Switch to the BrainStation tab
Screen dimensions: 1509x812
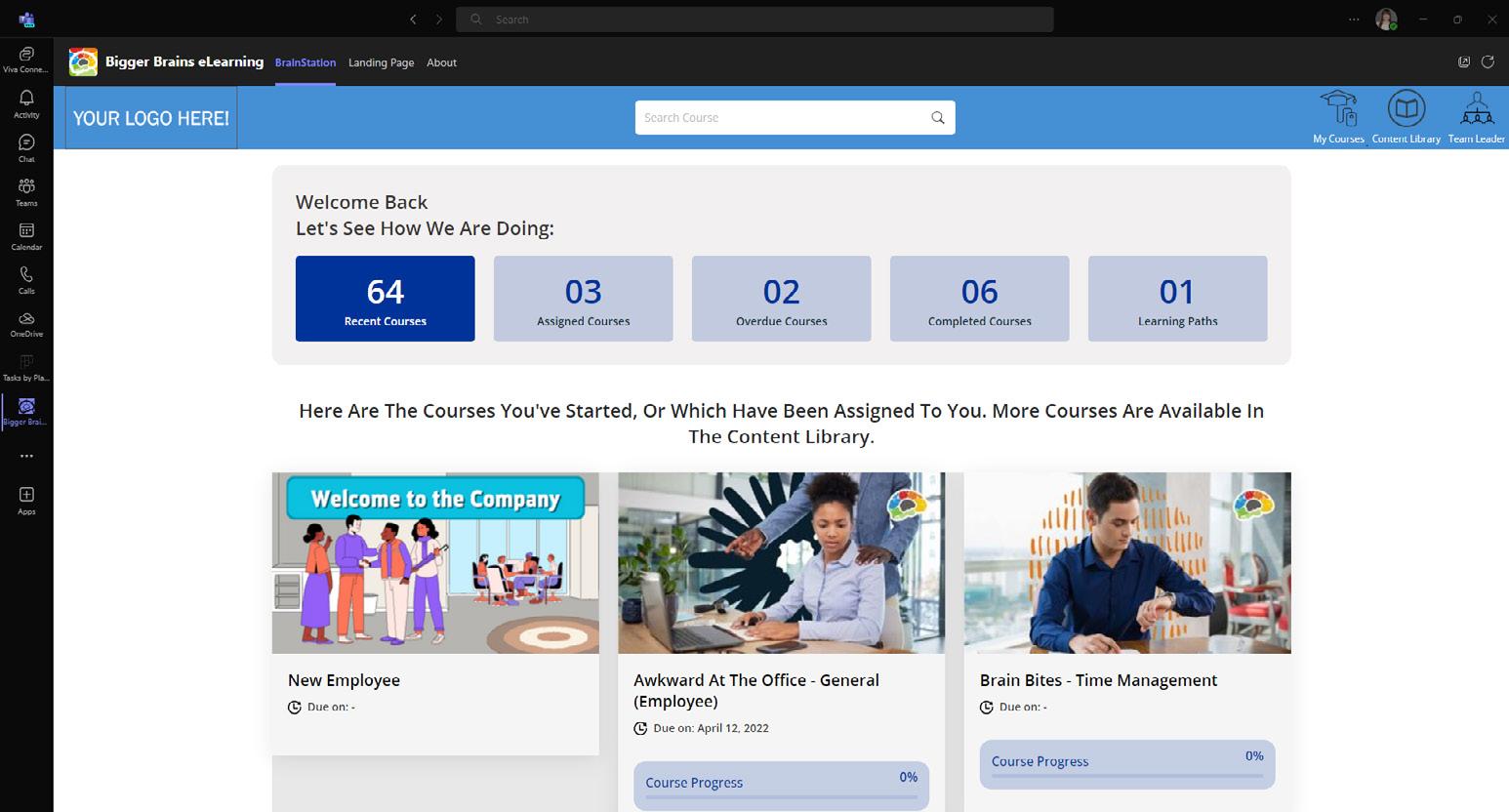tap(306, 62)
